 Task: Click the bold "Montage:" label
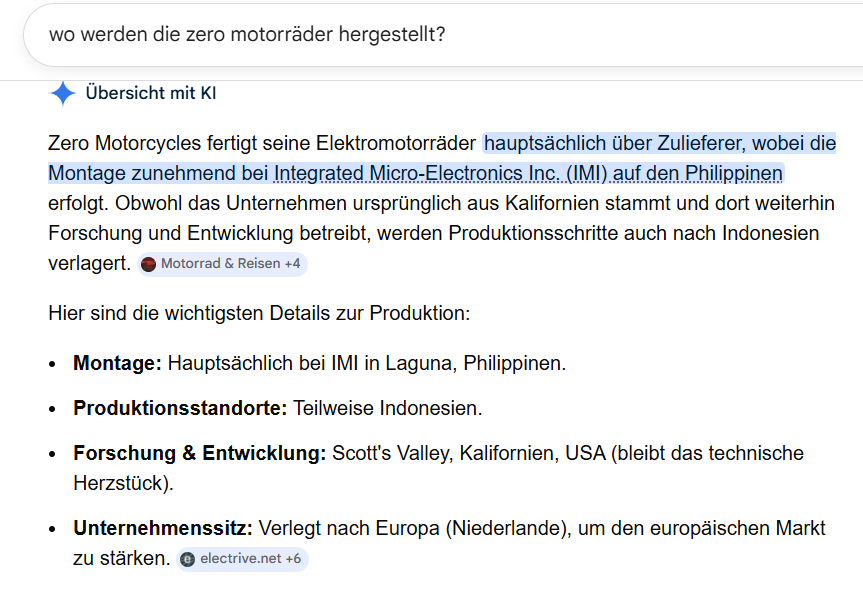(x=117, y=363)
